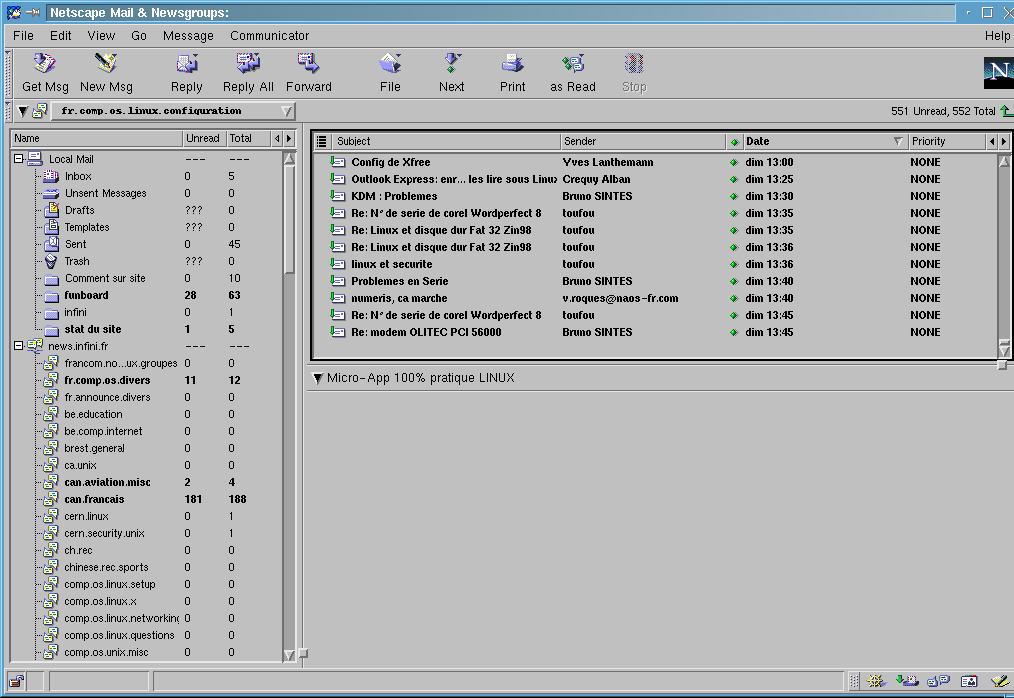Open the Drafts folder
The width and height of the screenshot is (1014, 698).
[x=80, y=210]
